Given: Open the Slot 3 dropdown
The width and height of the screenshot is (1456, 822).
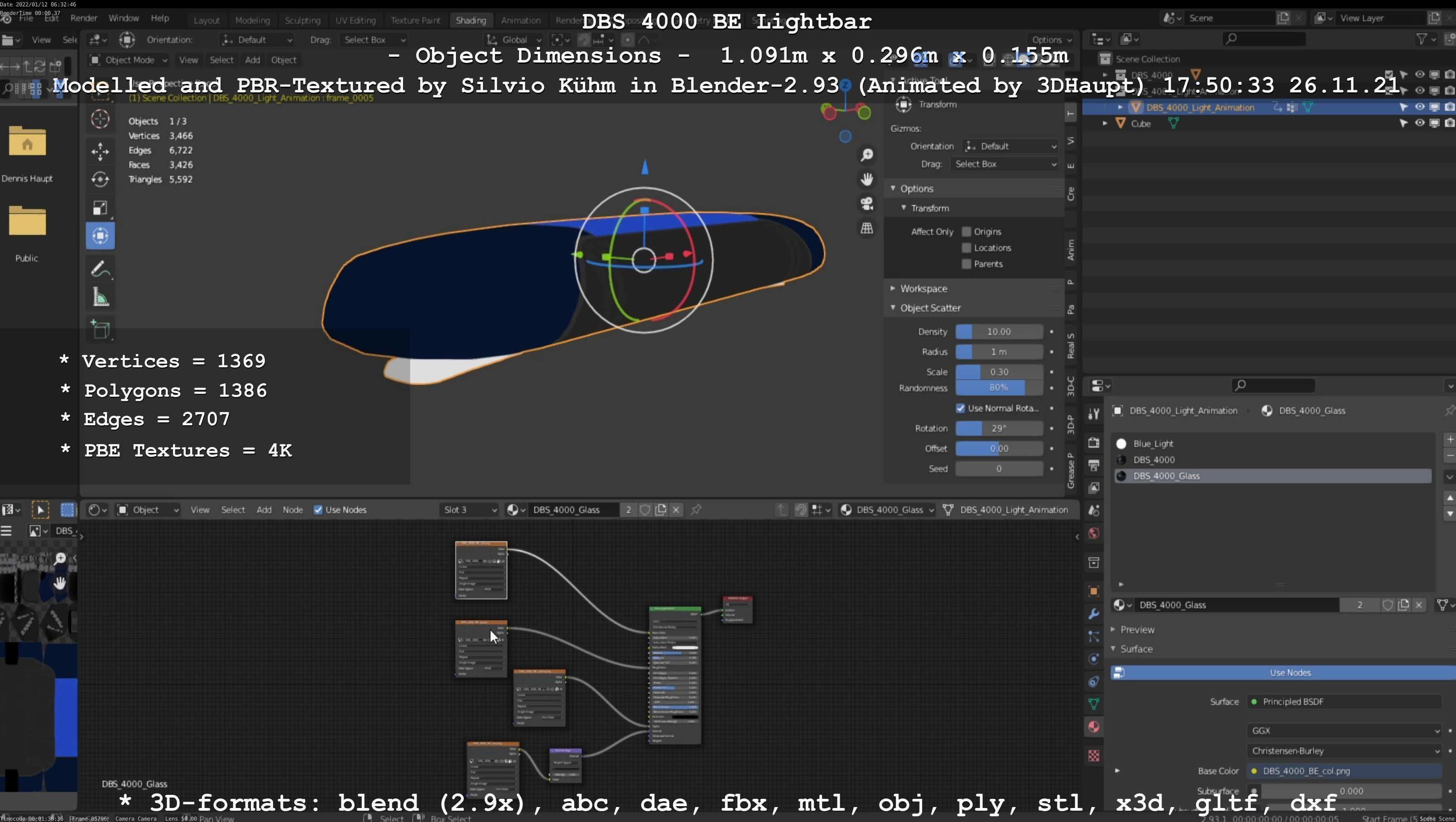Looking at the screenshot, I should 469,510.
